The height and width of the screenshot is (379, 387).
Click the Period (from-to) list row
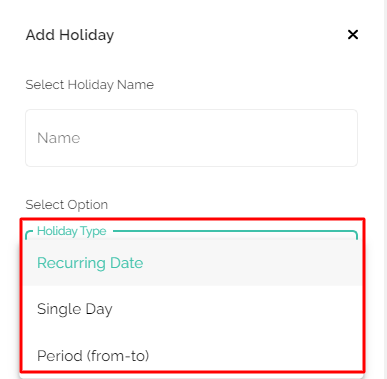[x=192, y=355]
